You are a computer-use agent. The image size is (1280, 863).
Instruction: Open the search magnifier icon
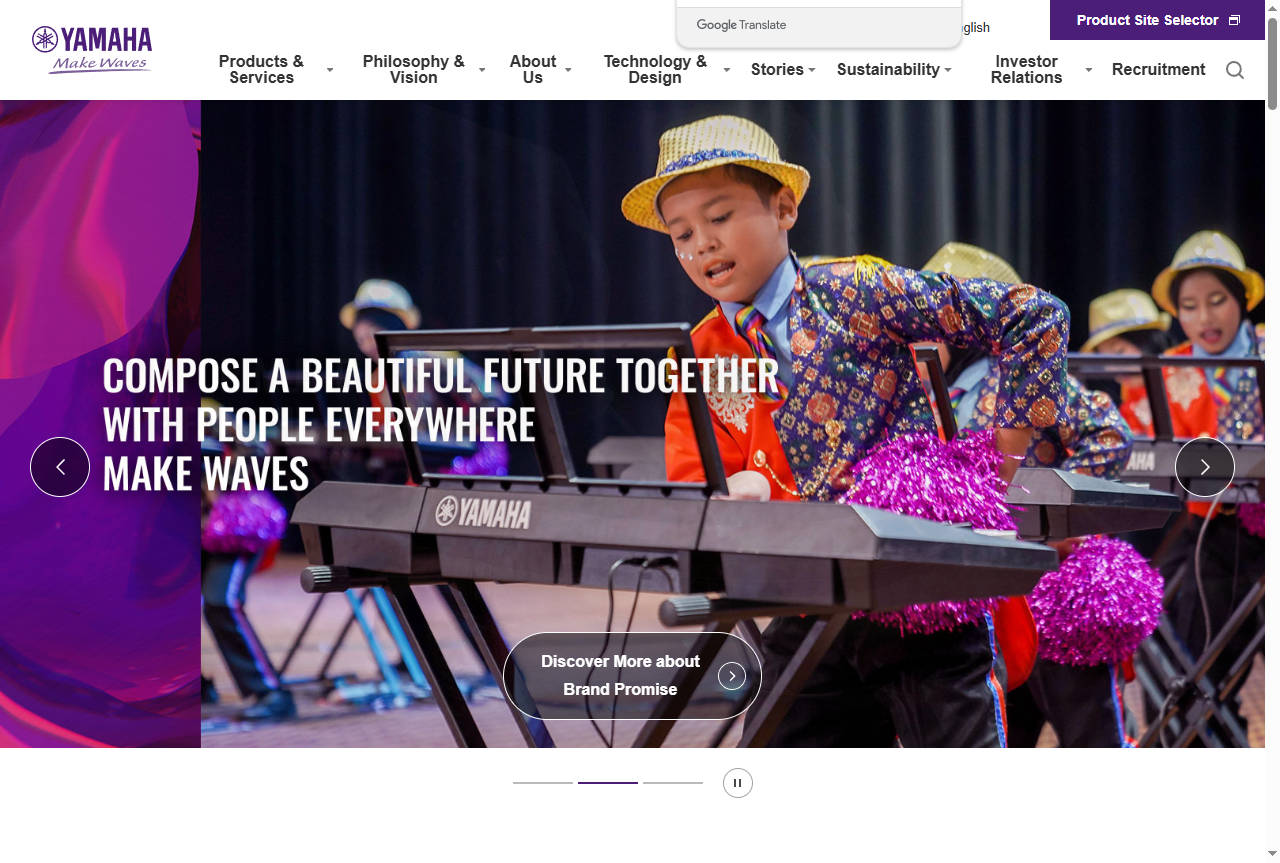[1235, 70]
